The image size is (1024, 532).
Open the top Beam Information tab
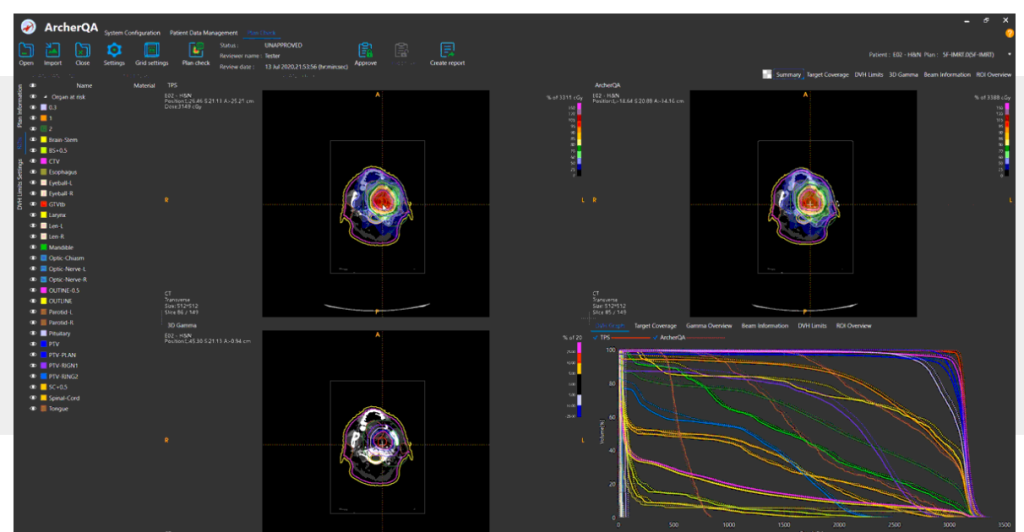tap(947, 74)
